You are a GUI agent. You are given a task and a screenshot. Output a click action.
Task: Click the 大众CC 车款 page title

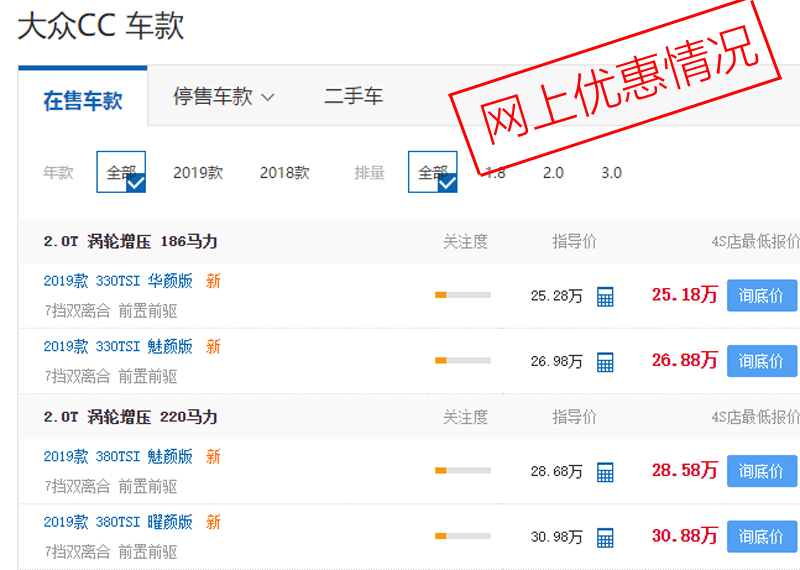[x=101, y=26]
